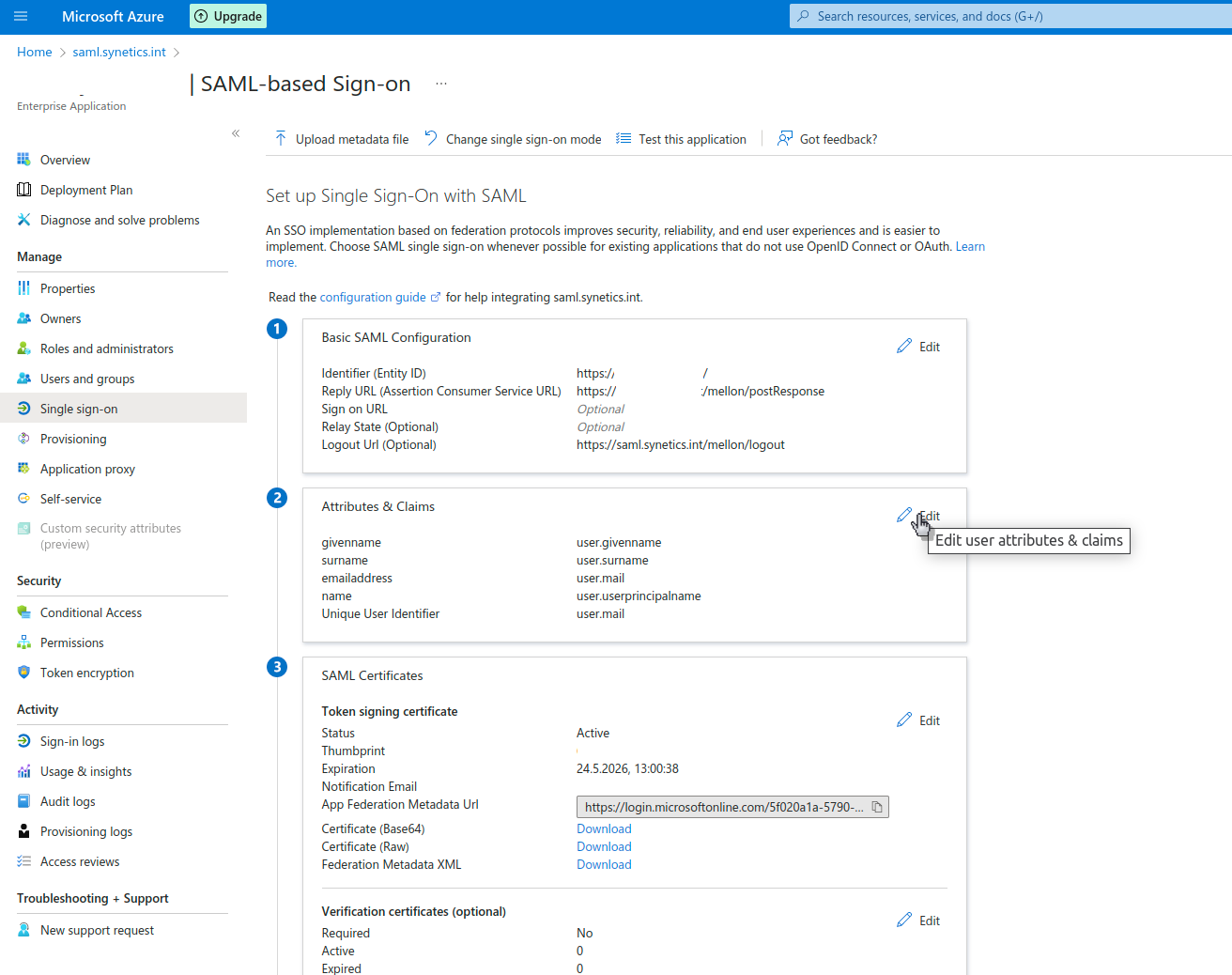Screen dimensions: 1232x975
Task: Download Federation Metadata XML
Action: point(604,864)
